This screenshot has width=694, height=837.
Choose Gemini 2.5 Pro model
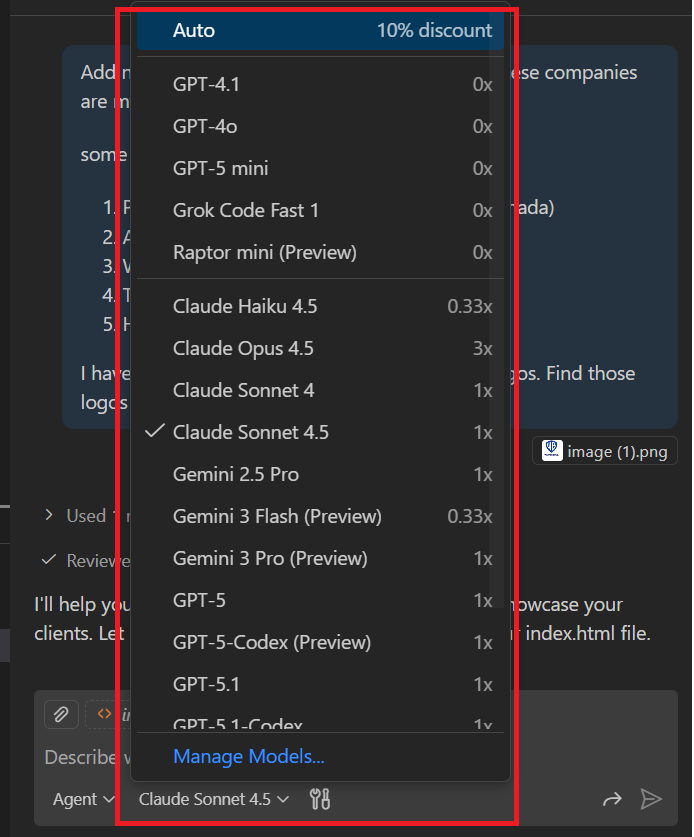point(320,475)
